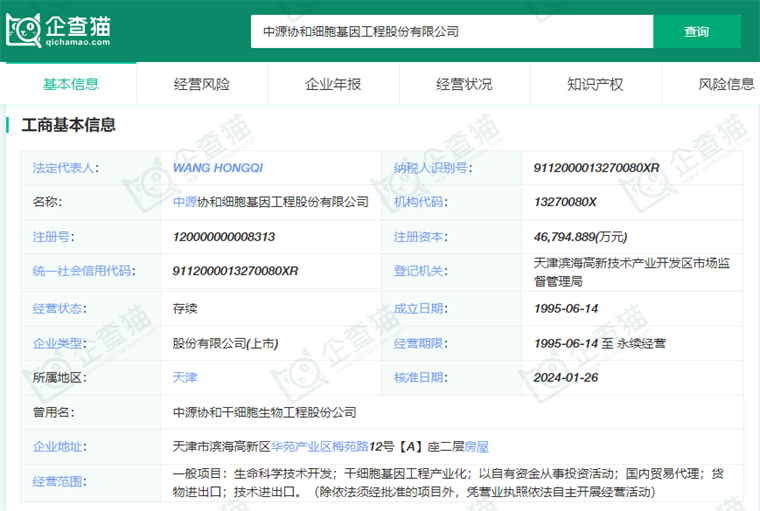This screenshot has height=511, width=760.
Task: Open the 基本信息 tab
Action: click(71, 84)
